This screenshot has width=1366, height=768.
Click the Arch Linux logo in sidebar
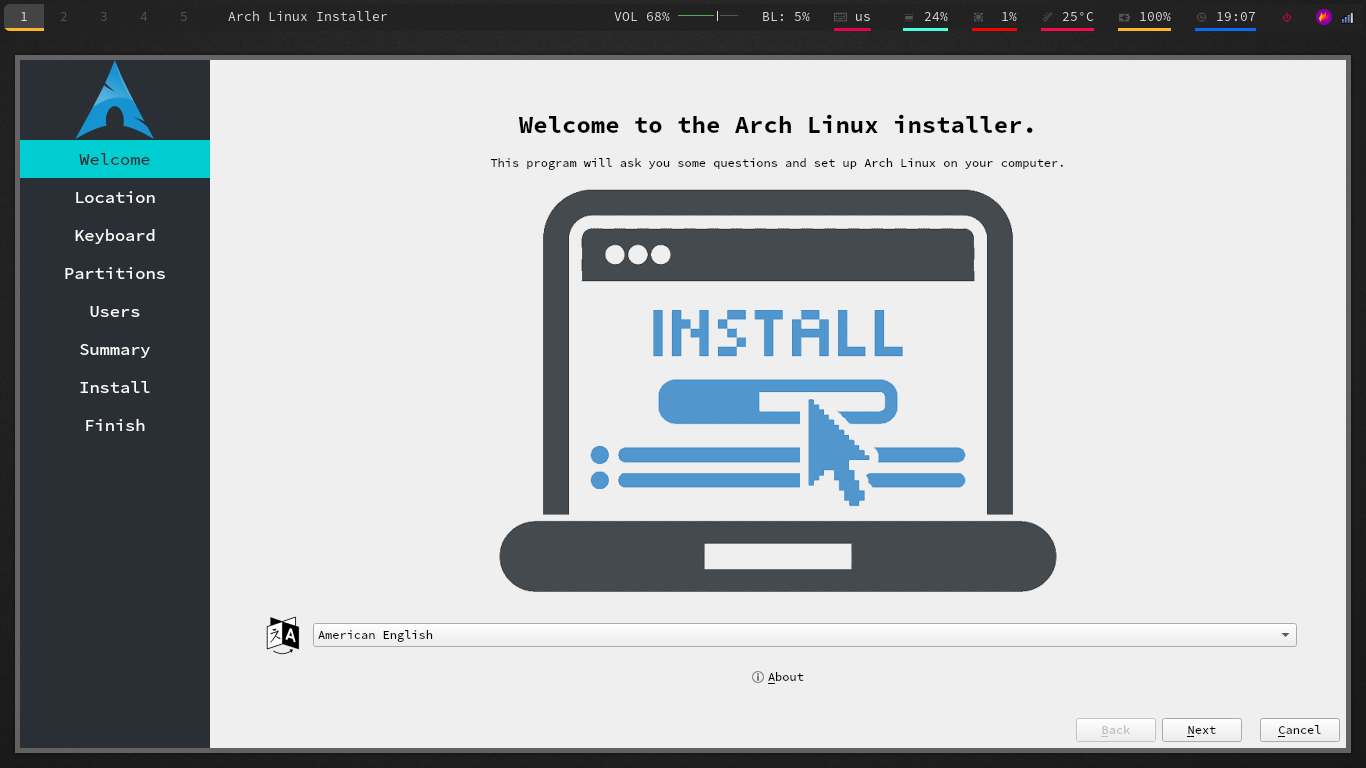115,101
